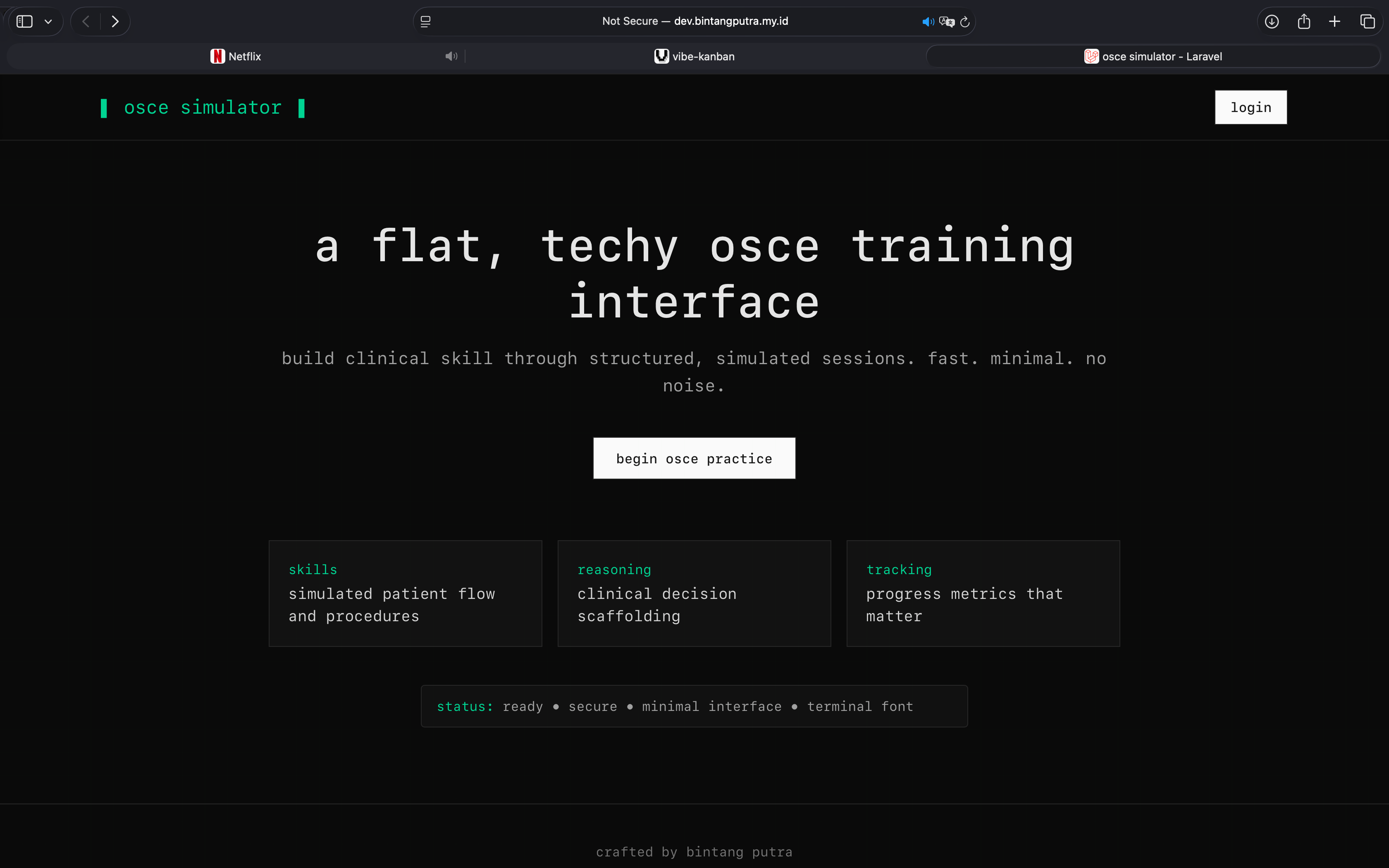This screenshot has height=868, width=1389.
Task: Reload the page with the refresh icon
Action: pos(965,22)
